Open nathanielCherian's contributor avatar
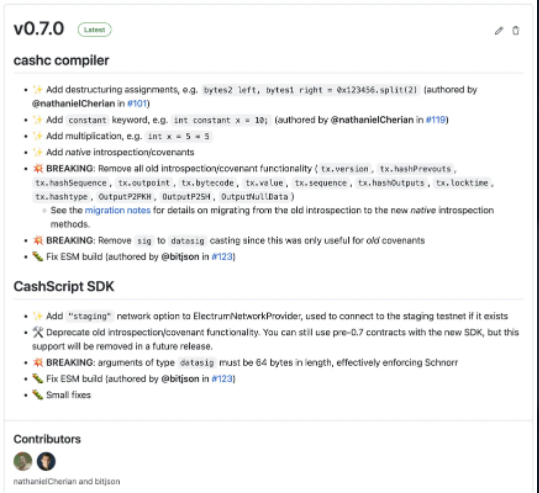This screenshot has width=539, height=493. (23, 461)
